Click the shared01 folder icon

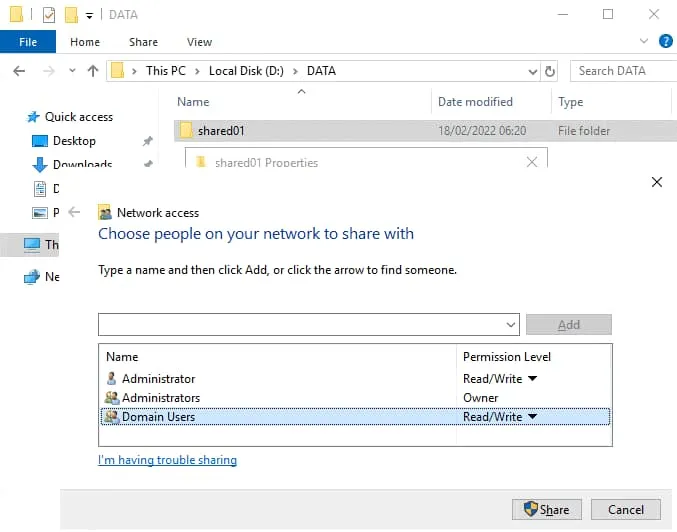point(186,131)
